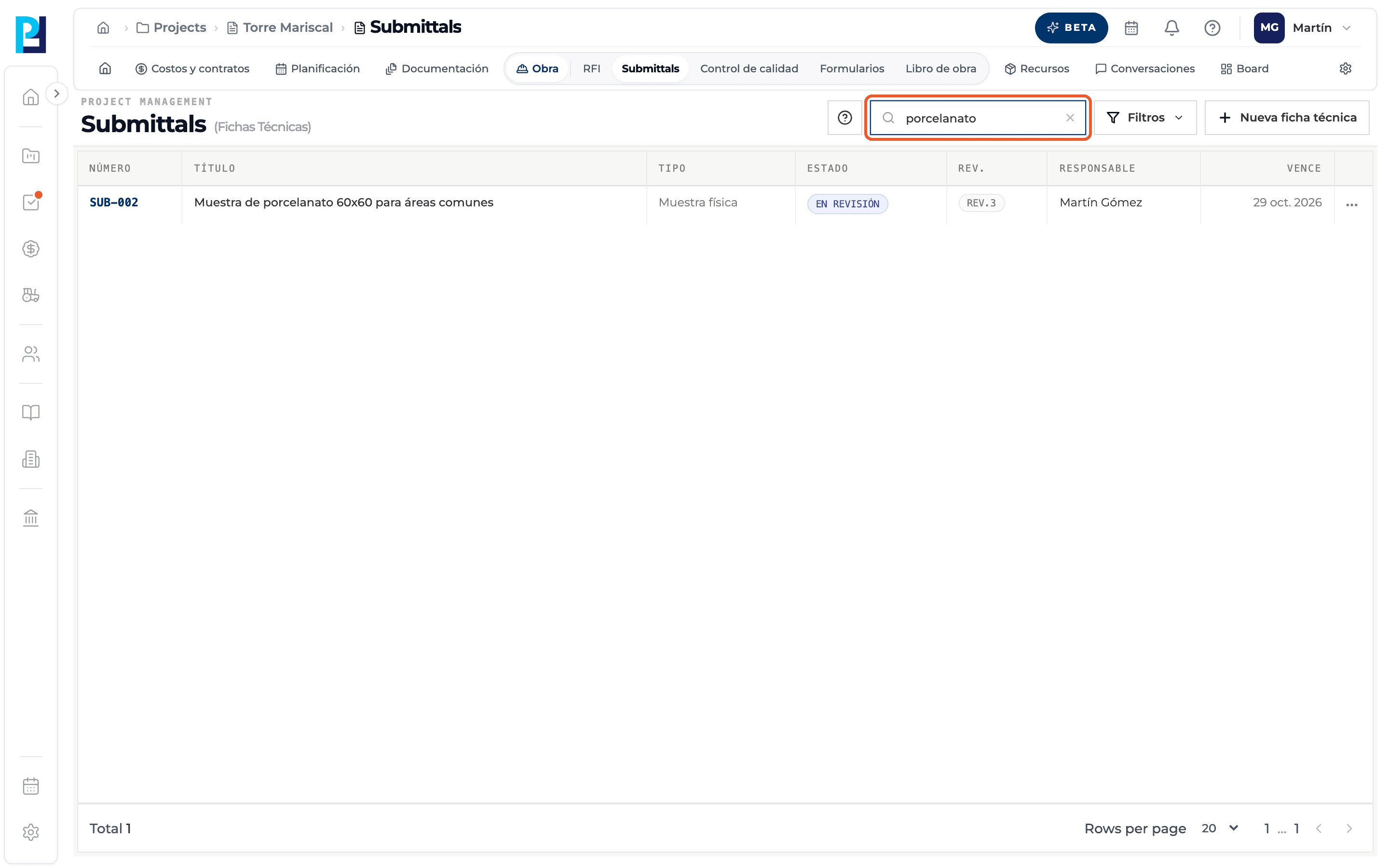
Task: Open sidebar machinery tractor icon
Action: 31,295
